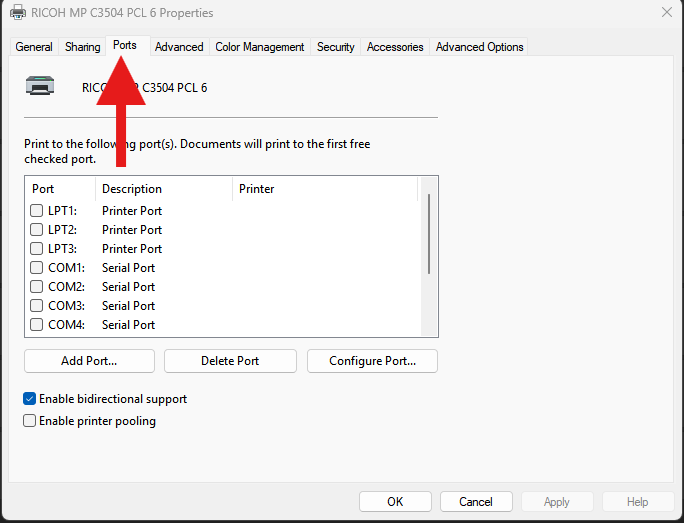Image resolution: width=684 pixels, height=523 pixels.
Task: Open the Color Management tab
Action: click(260, 47)
